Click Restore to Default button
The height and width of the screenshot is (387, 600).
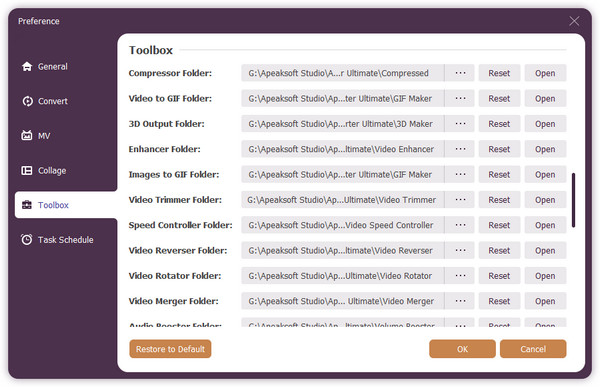[170, 349]
